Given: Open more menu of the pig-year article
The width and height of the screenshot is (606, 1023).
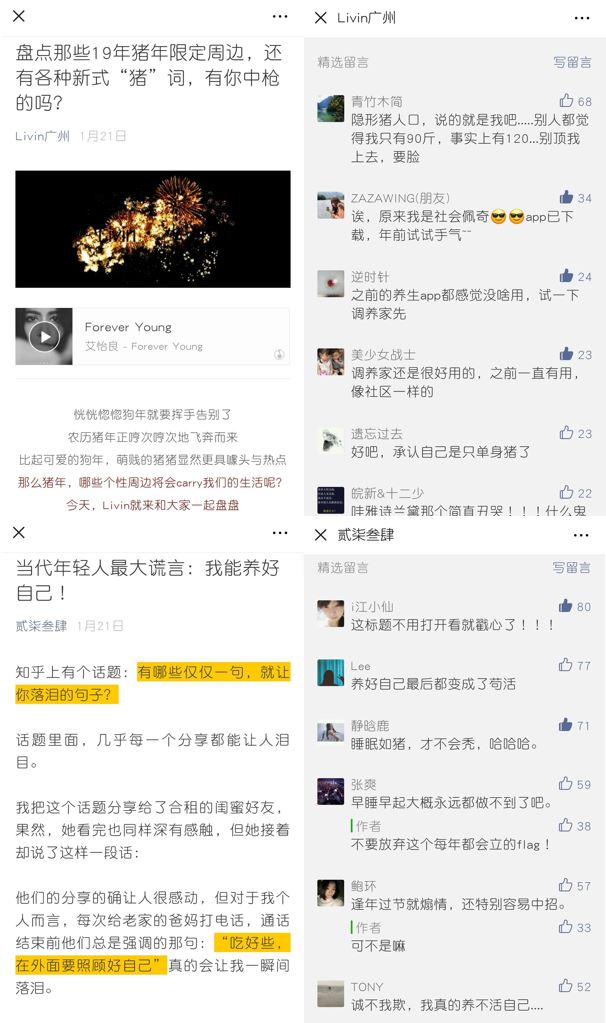Looking at the screenshot, I should pyautogui.click(x=280, y=16).
